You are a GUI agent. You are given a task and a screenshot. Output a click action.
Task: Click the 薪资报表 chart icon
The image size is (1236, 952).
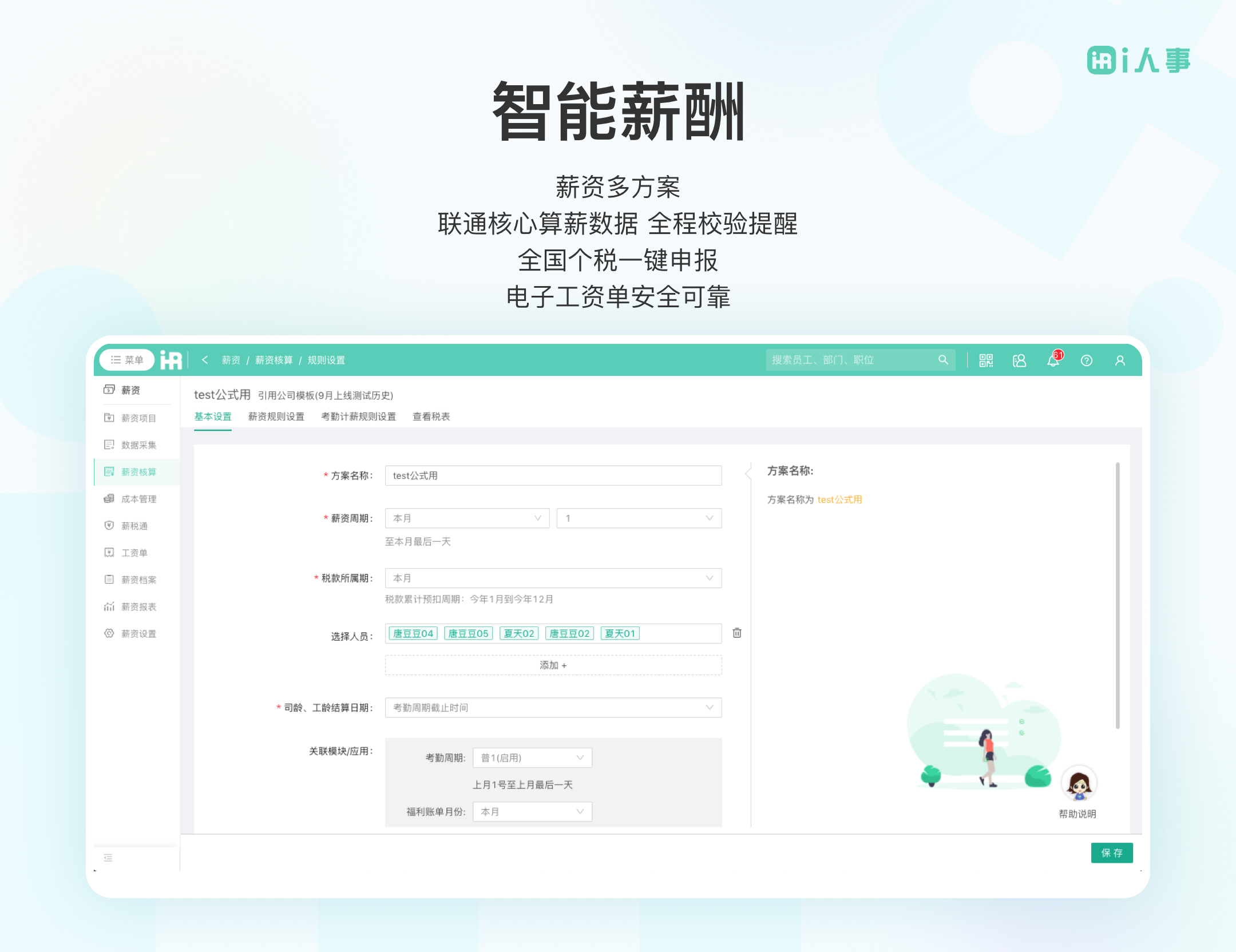(x=109, y=606)
